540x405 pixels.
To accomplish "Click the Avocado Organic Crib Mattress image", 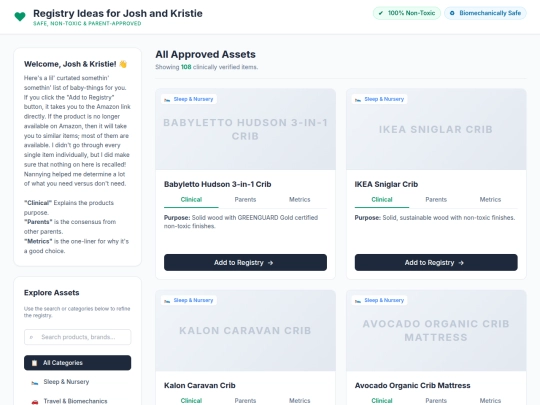I will click(x=436, y=331).
